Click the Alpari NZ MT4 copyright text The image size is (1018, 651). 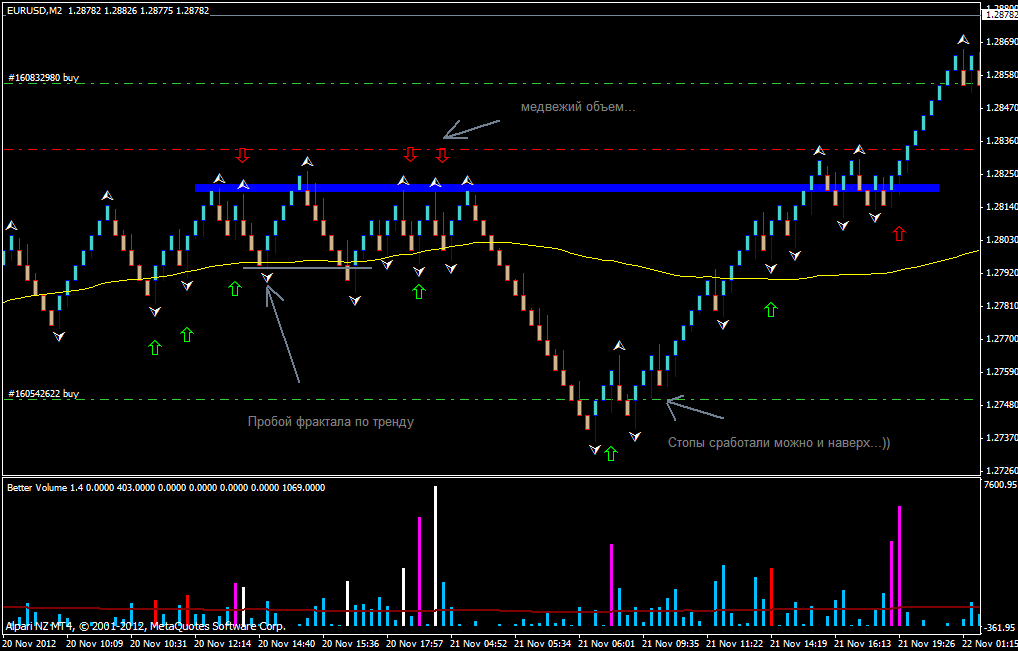(146, 627)
